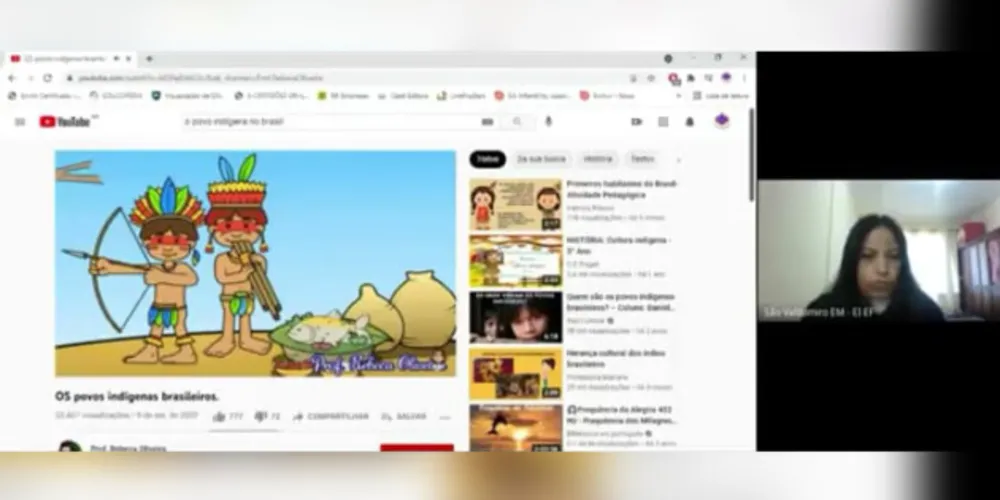Screen dimensions: 1000x500
Task: Open the red extension icon with badge
Action: [x=673, y=78]
